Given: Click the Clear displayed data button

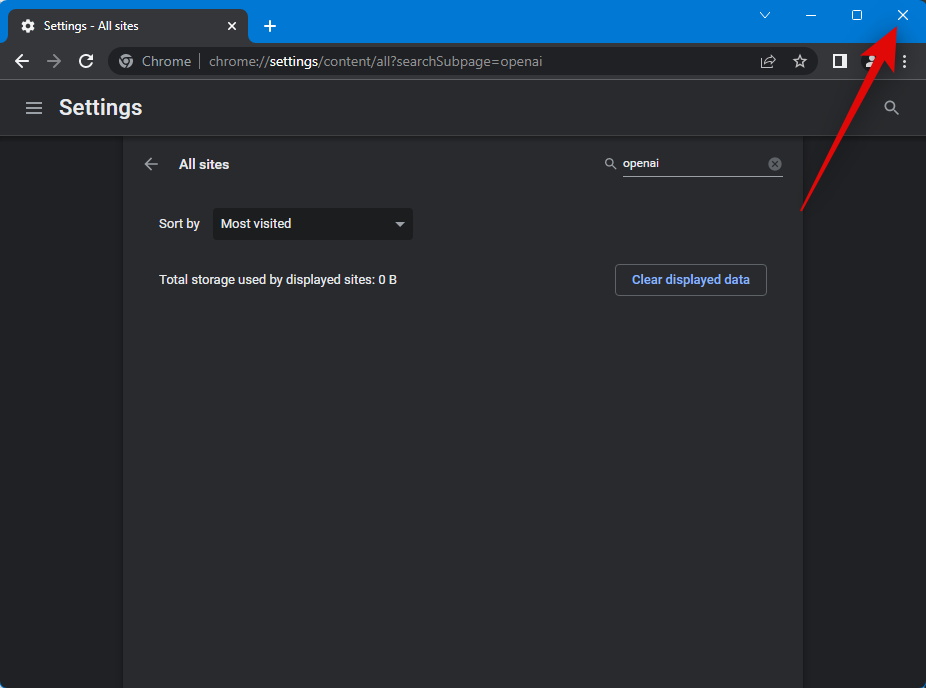Looking at the screenshot, I should [690, 280].
